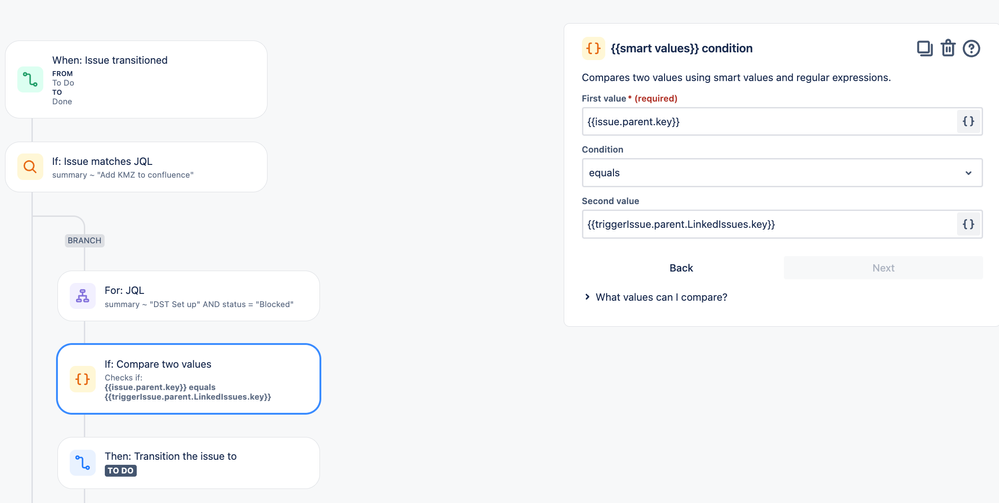Click the green Issue transitioned trigger icon
This screenshot has height=503, width=999.
pos(30,79)
